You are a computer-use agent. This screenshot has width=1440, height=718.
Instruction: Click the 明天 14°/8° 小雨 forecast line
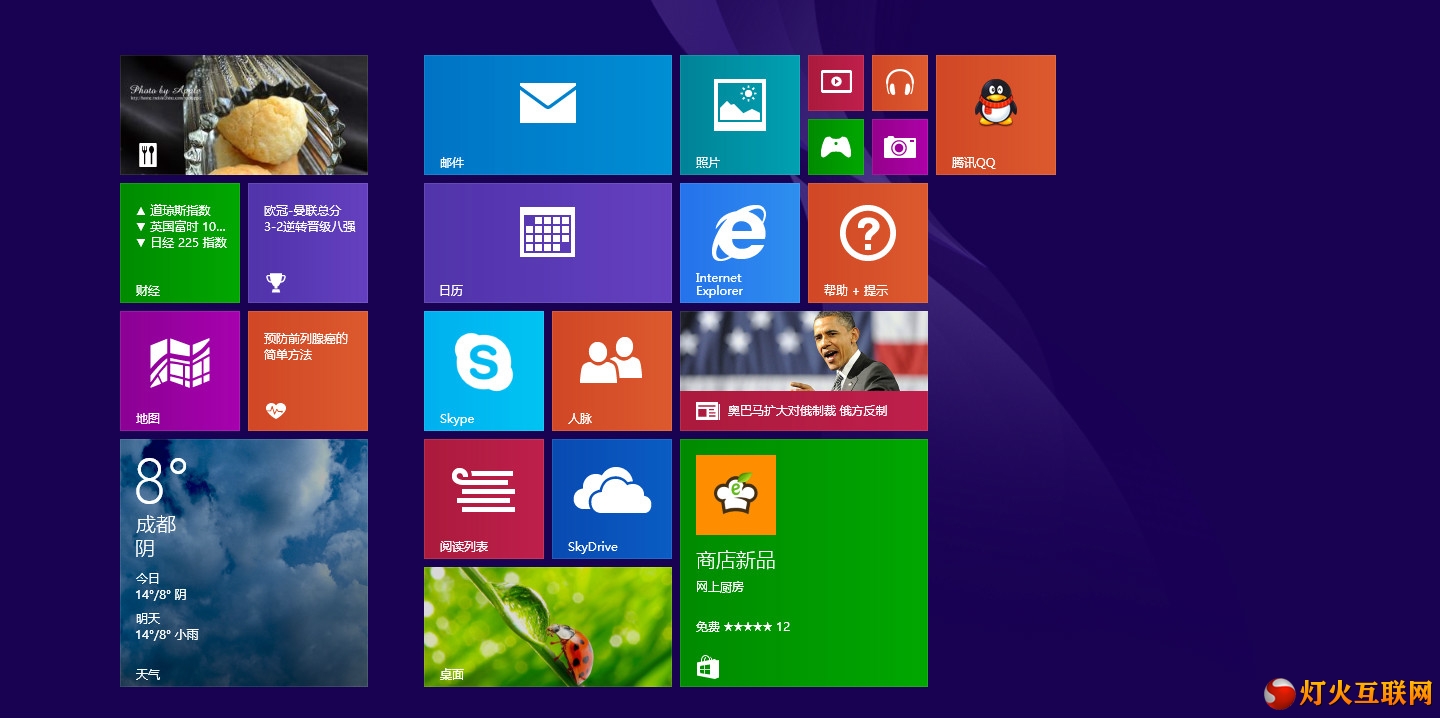(x=167, y=626)
